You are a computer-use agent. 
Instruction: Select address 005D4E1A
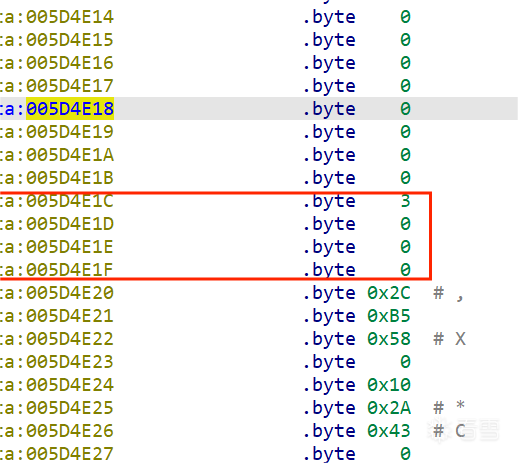[70, 155]
